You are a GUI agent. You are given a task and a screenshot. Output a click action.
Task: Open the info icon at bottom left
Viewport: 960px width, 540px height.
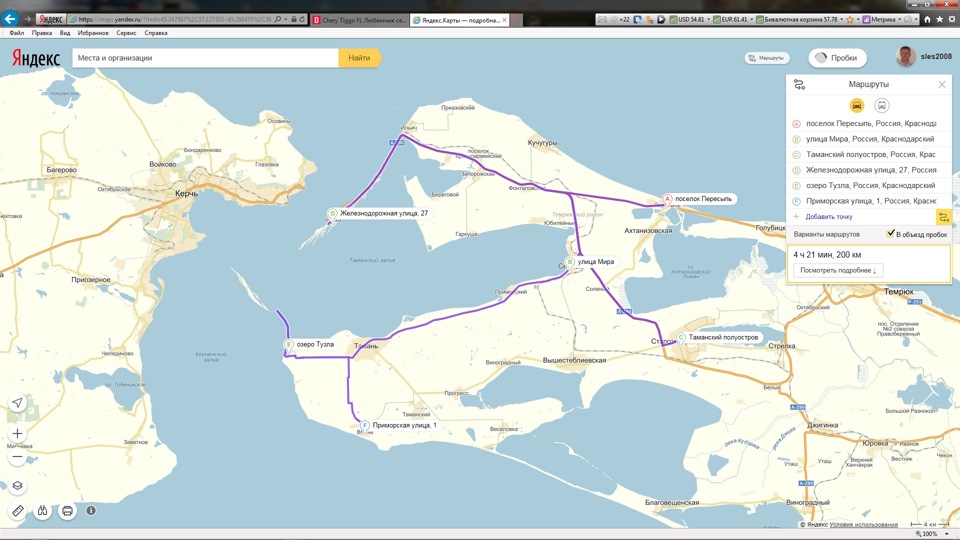pyautogui.click(x=91, y=510)
